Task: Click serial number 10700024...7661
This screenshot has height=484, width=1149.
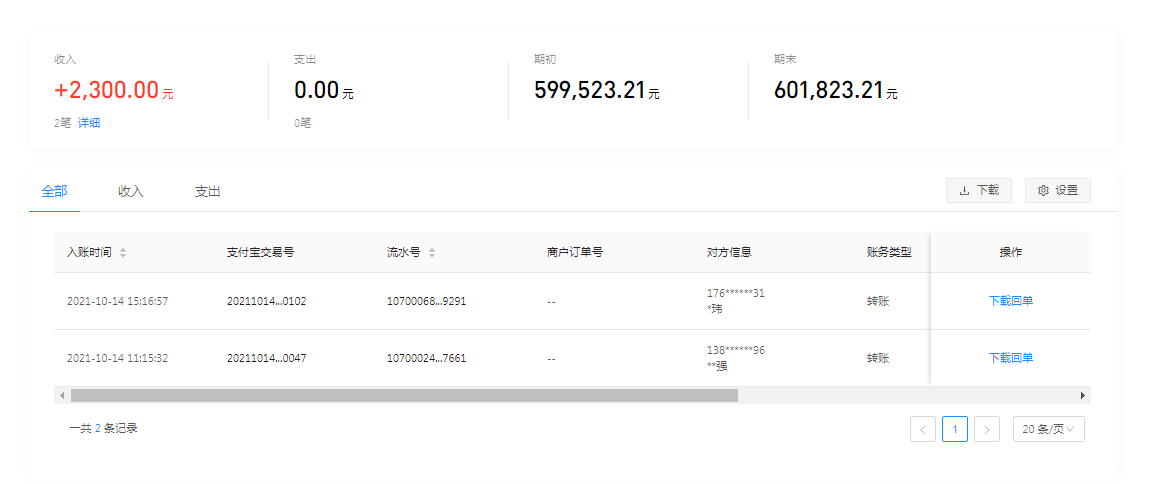Action: (x=426, y=358)
